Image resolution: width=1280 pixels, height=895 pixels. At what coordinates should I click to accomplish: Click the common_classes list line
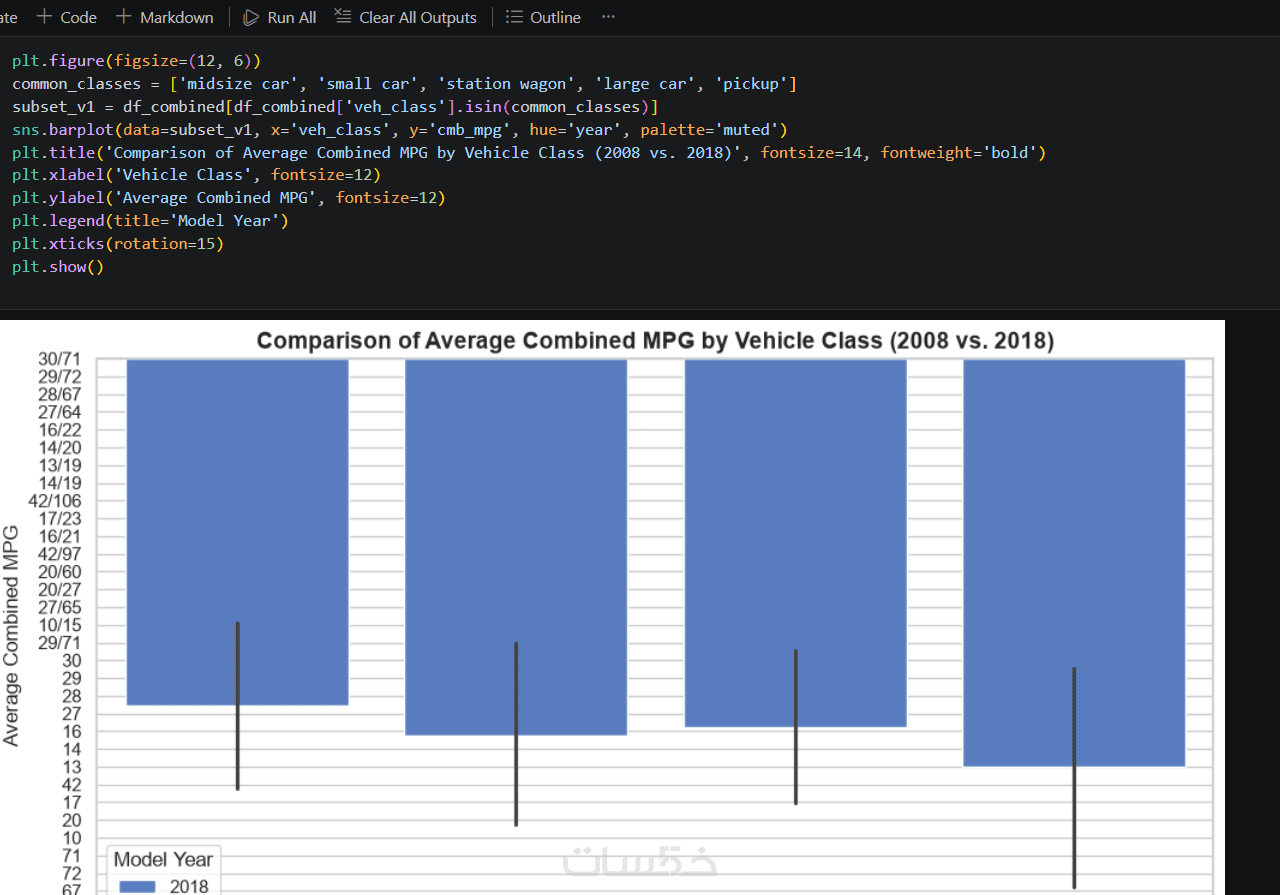tap(405, 84)
